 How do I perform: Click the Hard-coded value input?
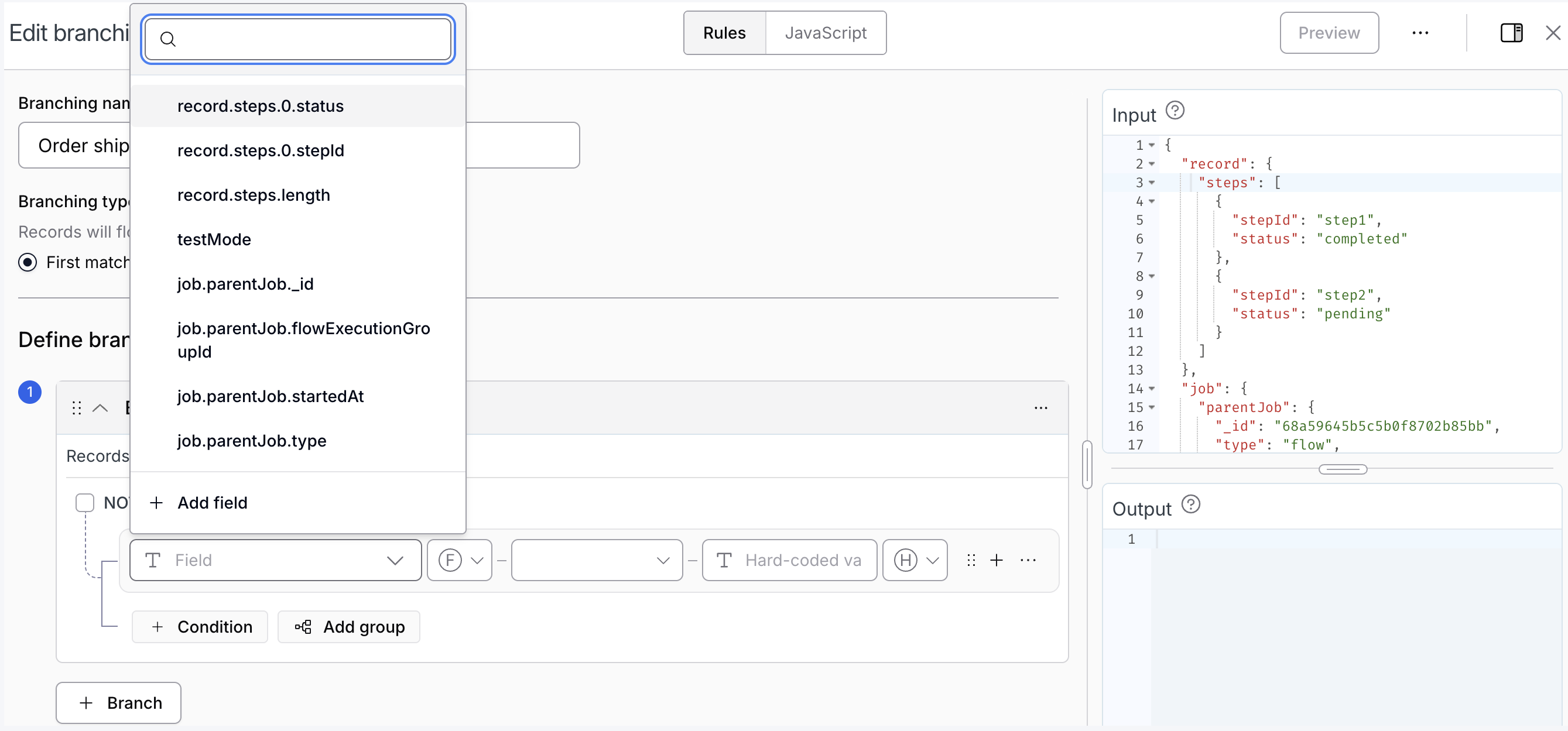click(789, 560)
